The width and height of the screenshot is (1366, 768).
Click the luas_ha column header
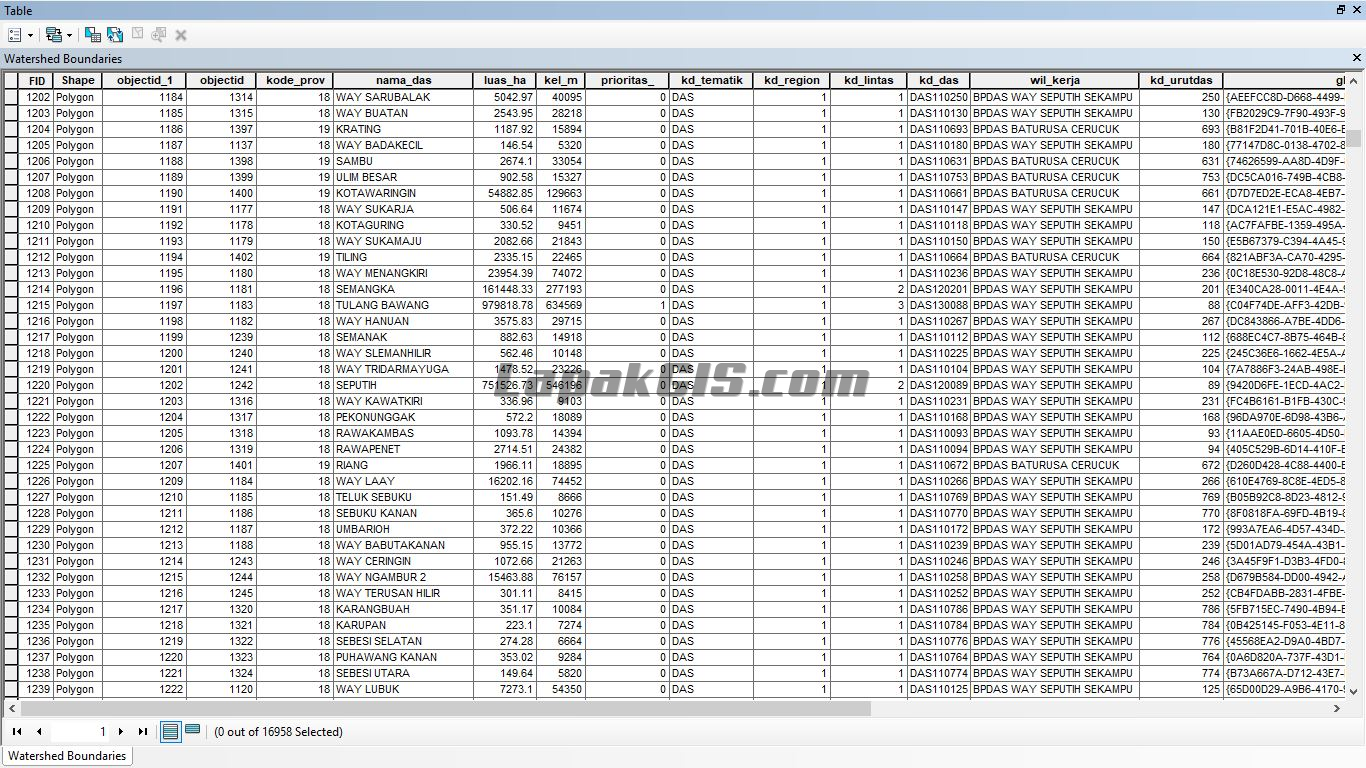[506, 80]
